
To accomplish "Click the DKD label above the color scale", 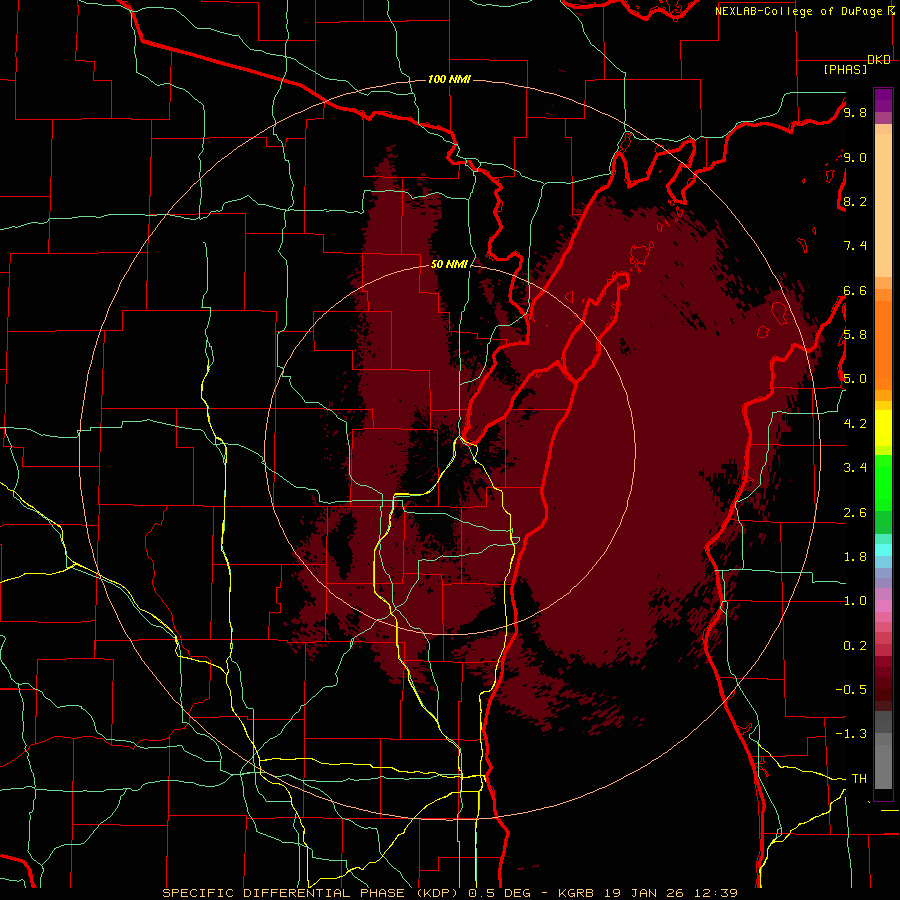I will (879, 60).
